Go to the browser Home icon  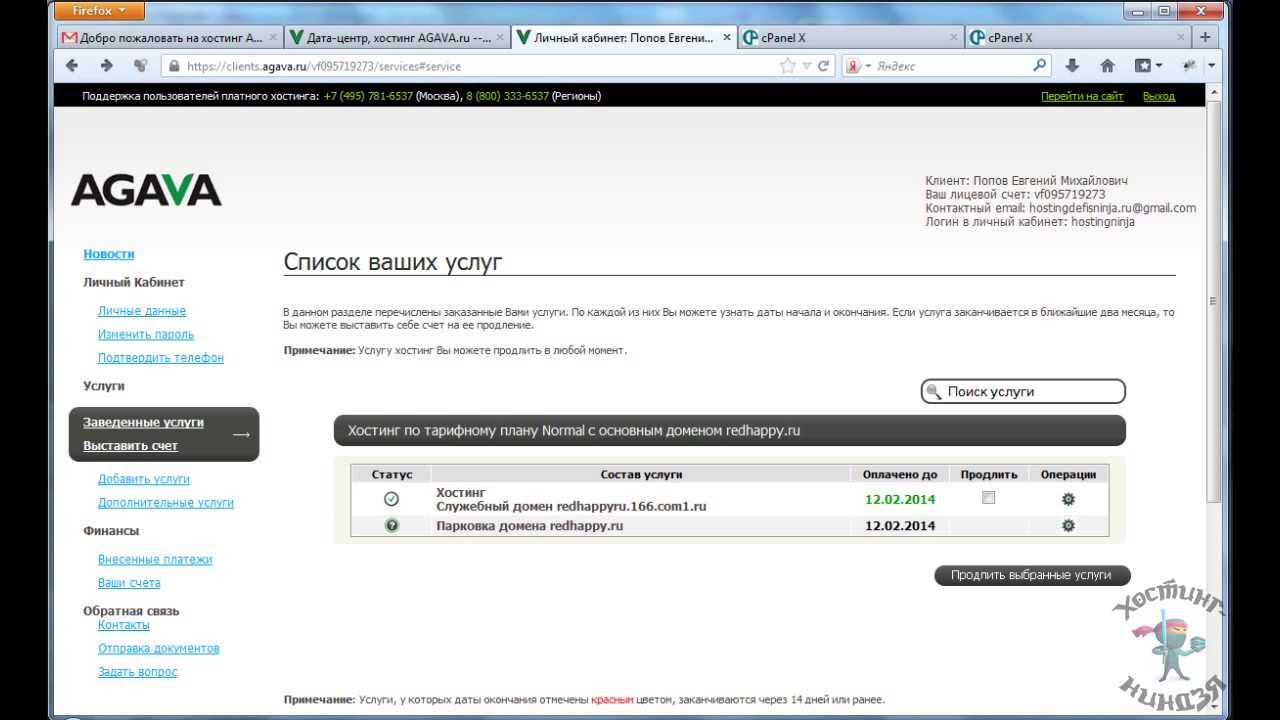(1107, 66)
